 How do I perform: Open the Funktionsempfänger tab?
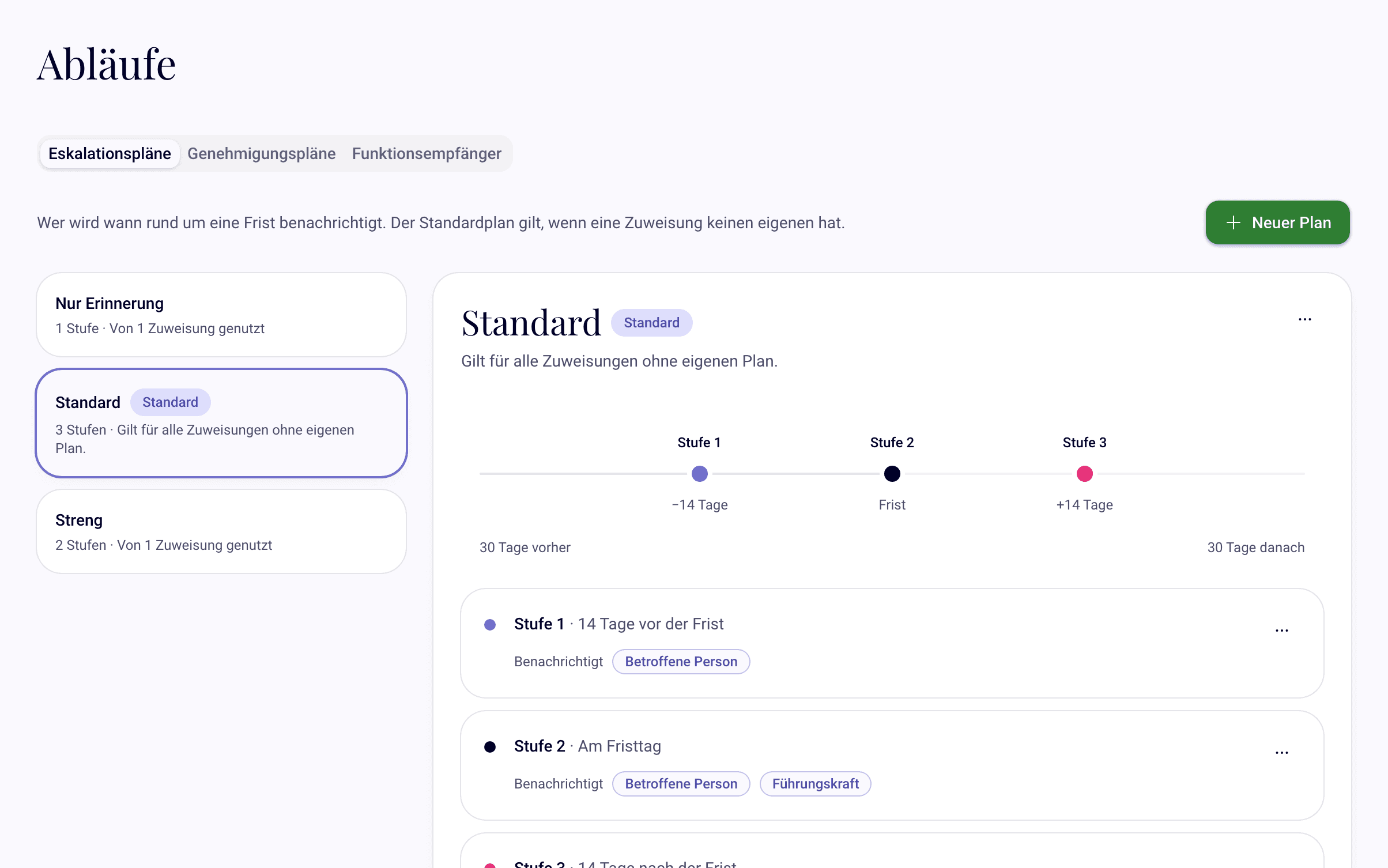[427, 154]
